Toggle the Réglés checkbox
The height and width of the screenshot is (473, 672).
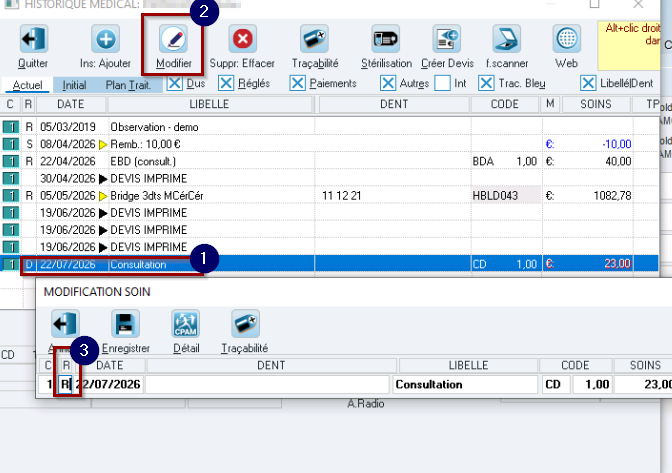(226, 83)
